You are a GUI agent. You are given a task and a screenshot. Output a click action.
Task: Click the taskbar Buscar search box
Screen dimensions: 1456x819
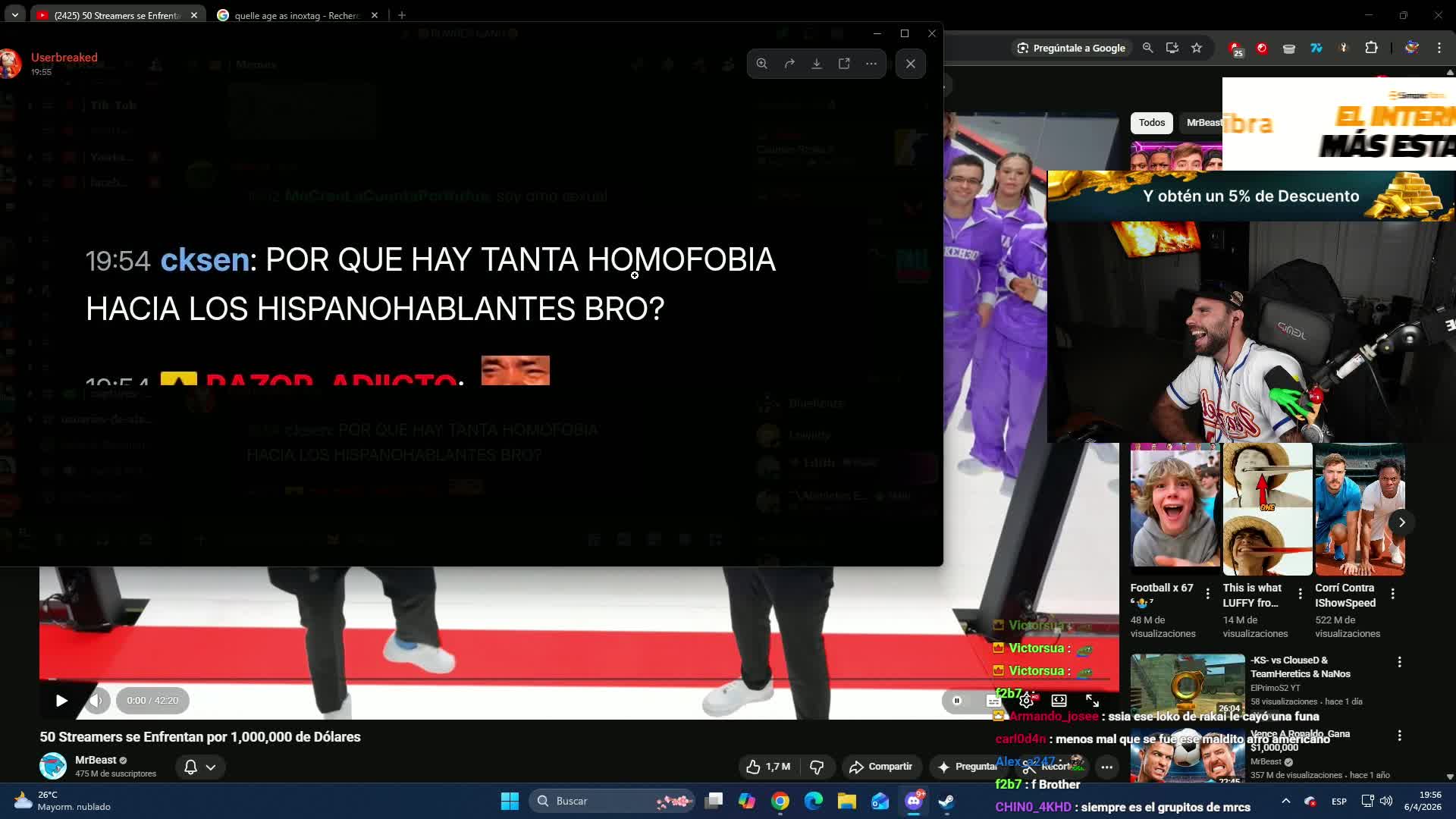pos(613,801)
